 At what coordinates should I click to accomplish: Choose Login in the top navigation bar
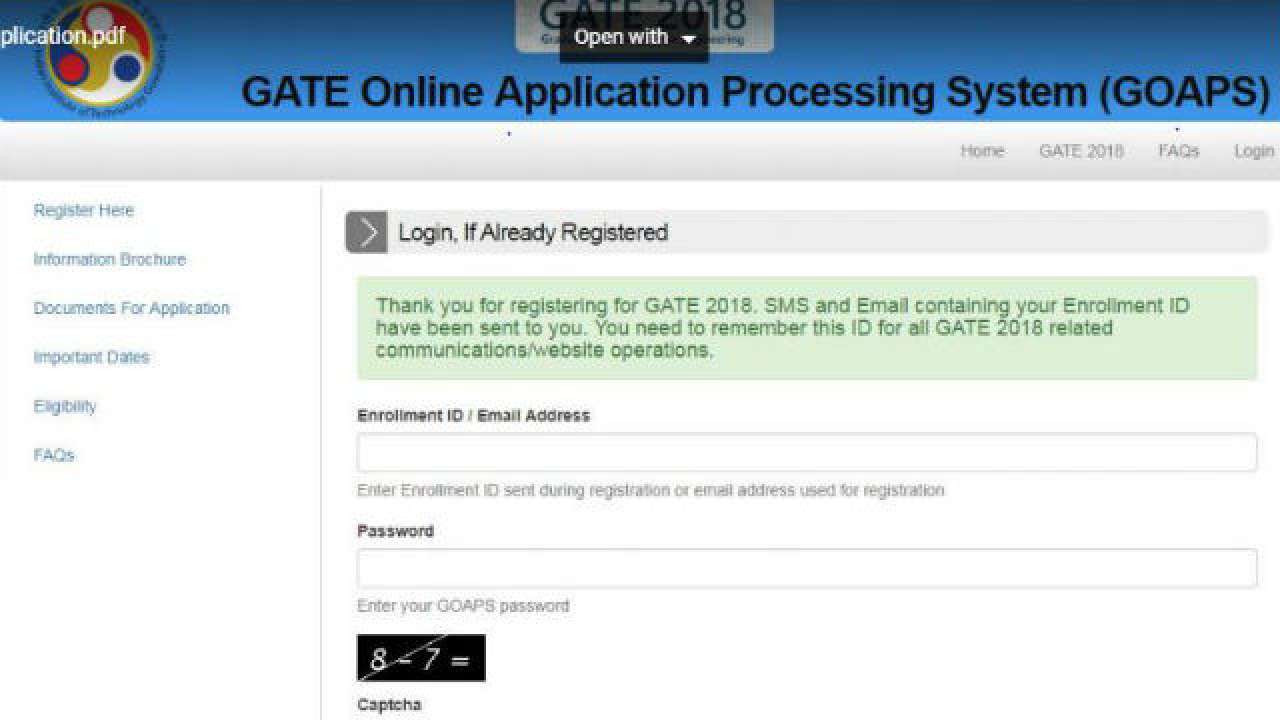1253,151
